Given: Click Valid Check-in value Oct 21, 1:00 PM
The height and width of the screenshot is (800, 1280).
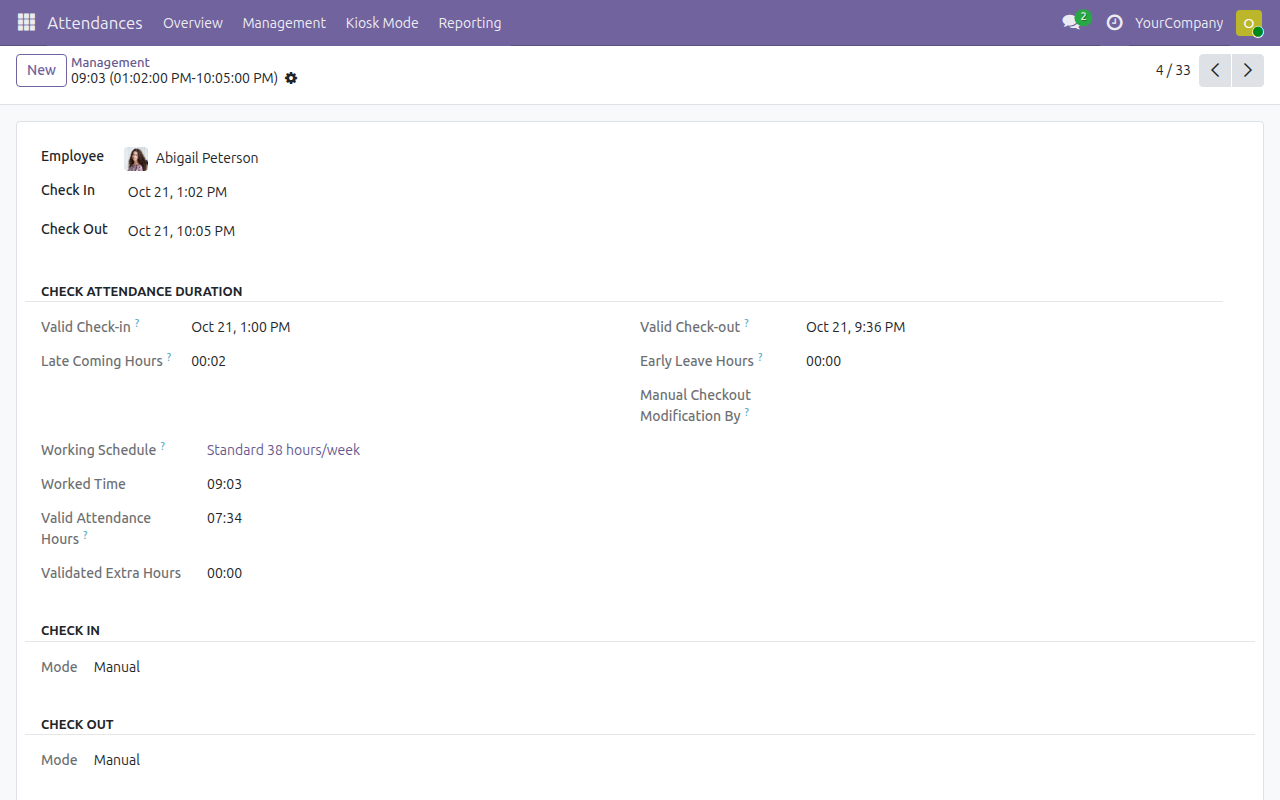Looking at the screenshot, I should click(241, 327).
